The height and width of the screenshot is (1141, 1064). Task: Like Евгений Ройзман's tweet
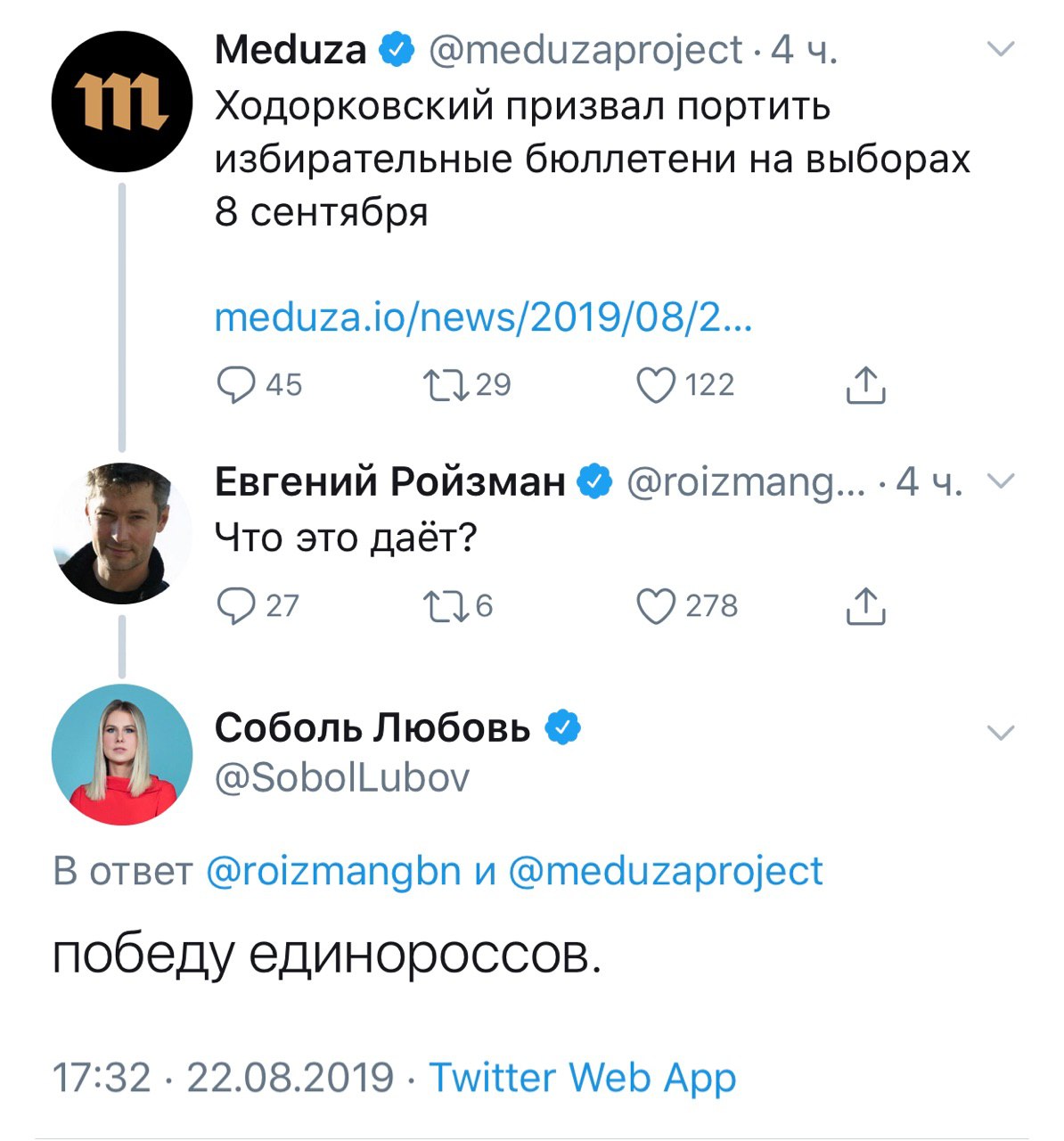coord(656,606)
